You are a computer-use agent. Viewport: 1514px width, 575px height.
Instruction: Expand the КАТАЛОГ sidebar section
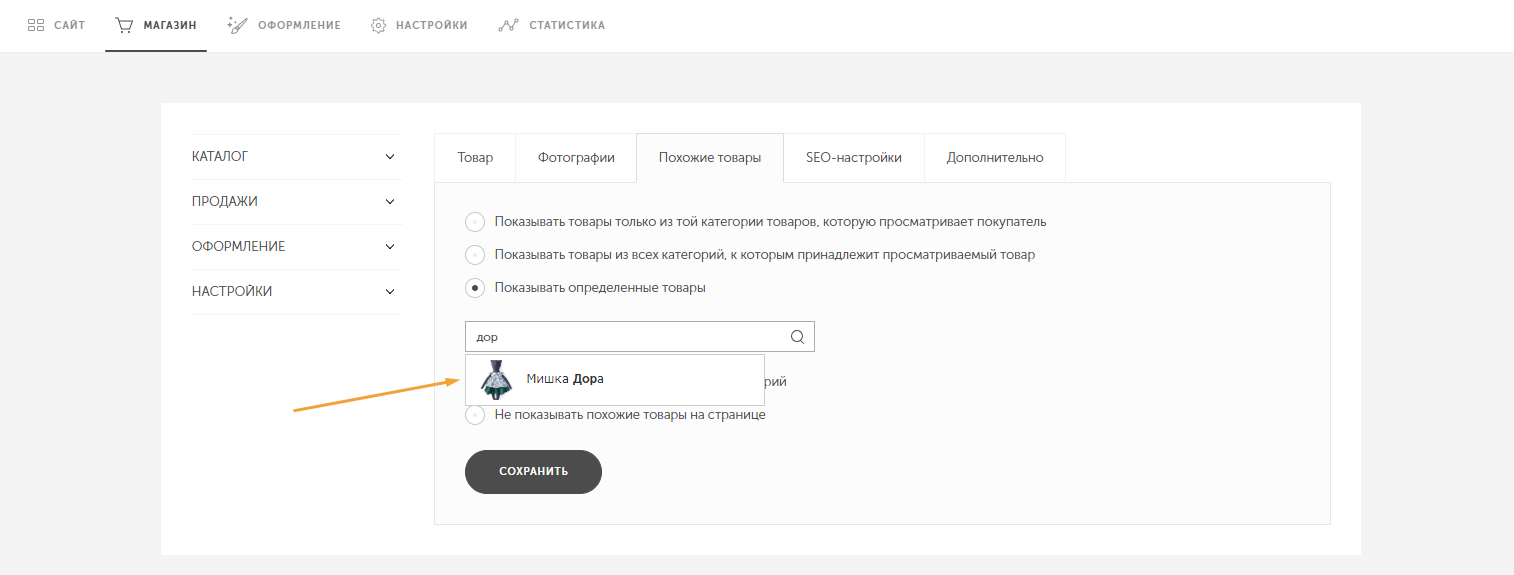pos(297,157)
